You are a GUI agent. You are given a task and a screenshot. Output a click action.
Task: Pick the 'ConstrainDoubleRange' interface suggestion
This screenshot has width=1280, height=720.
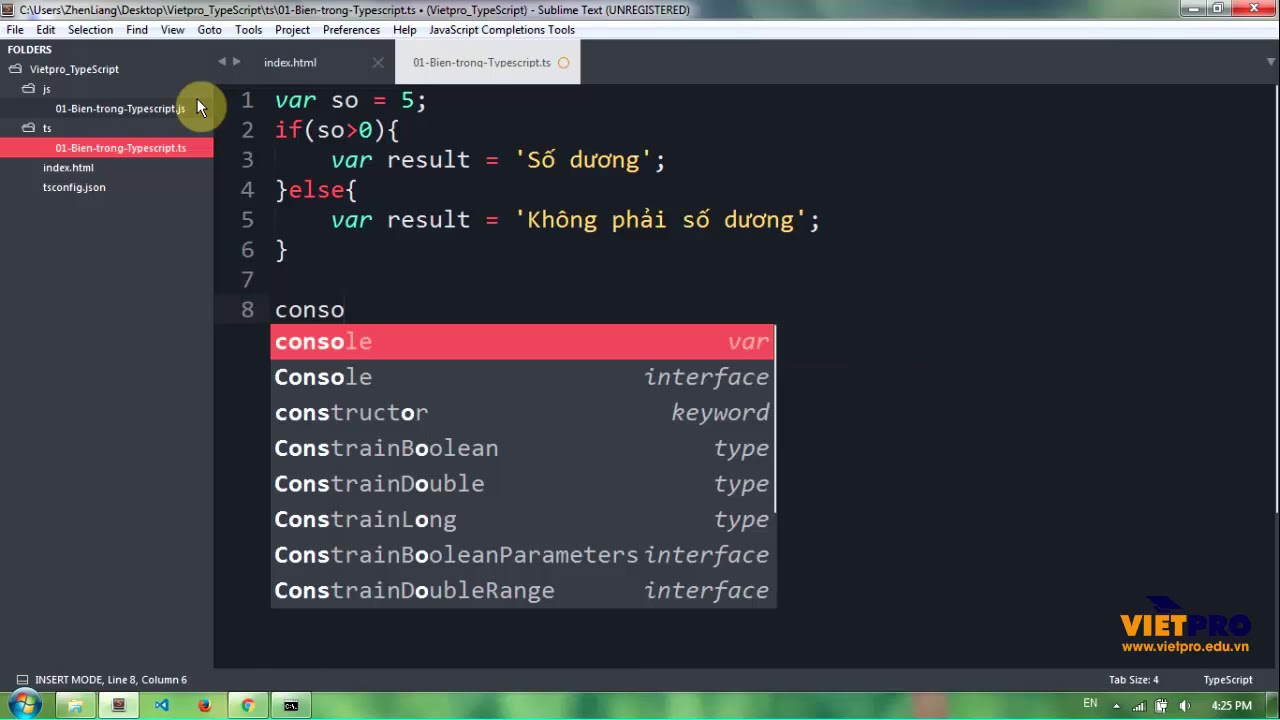click(522, 590)
